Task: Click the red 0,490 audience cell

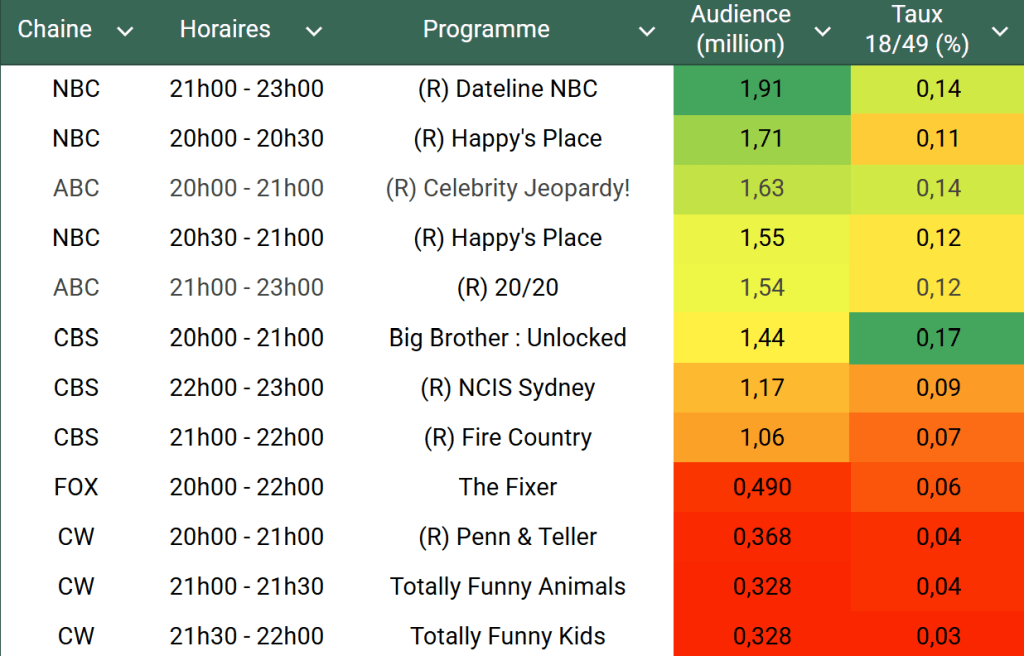Action: [x=762, y=487]
